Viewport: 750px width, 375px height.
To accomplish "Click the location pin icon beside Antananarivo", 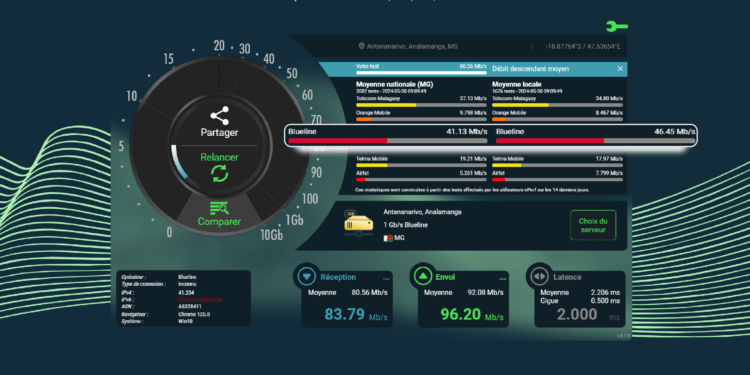I will click(362, 46).
